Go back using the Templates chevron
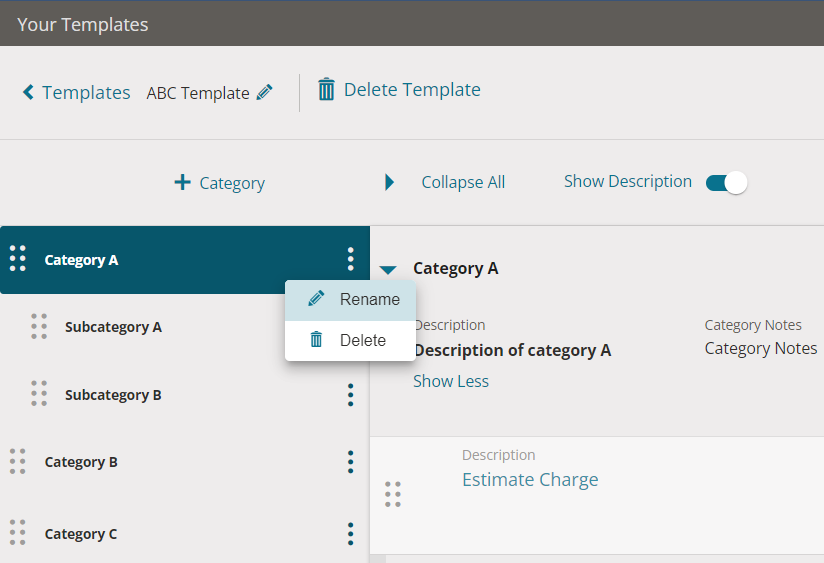This screenshot has width=824, height=563. pos(29,93)
